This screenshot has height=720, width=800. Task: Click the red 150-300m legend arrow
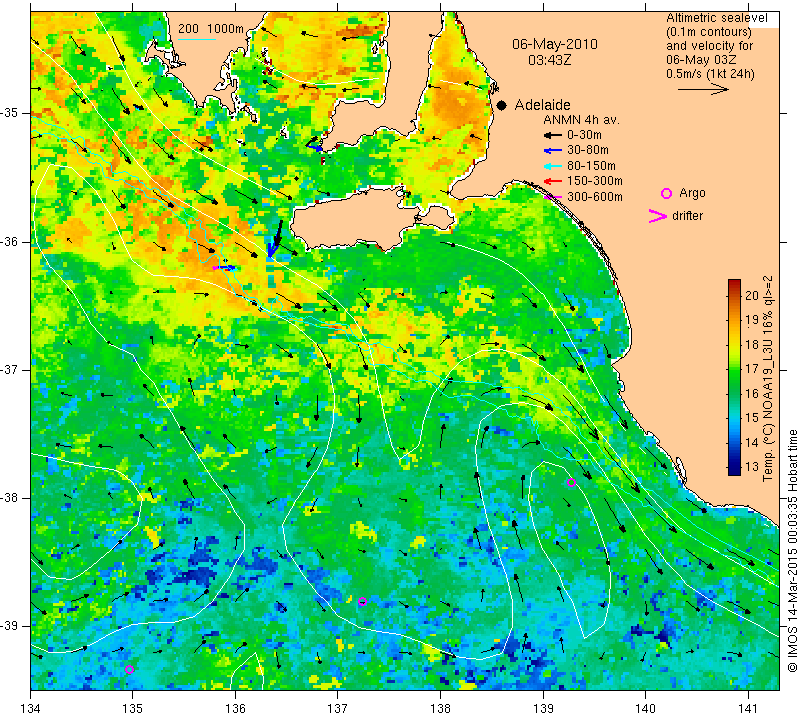coord(553,181)
